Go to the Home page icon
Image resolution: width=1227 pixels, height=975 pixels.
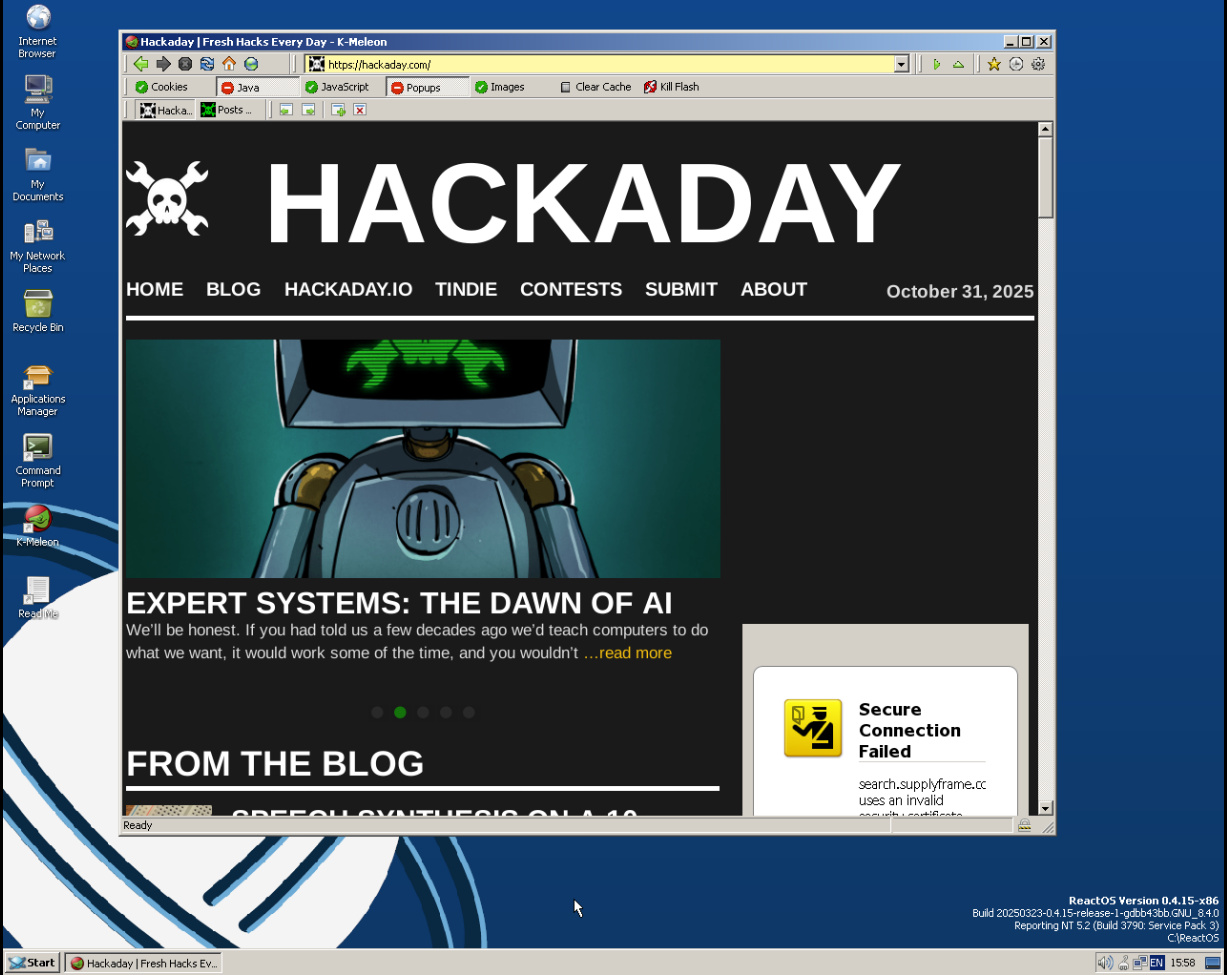(229, 64)
